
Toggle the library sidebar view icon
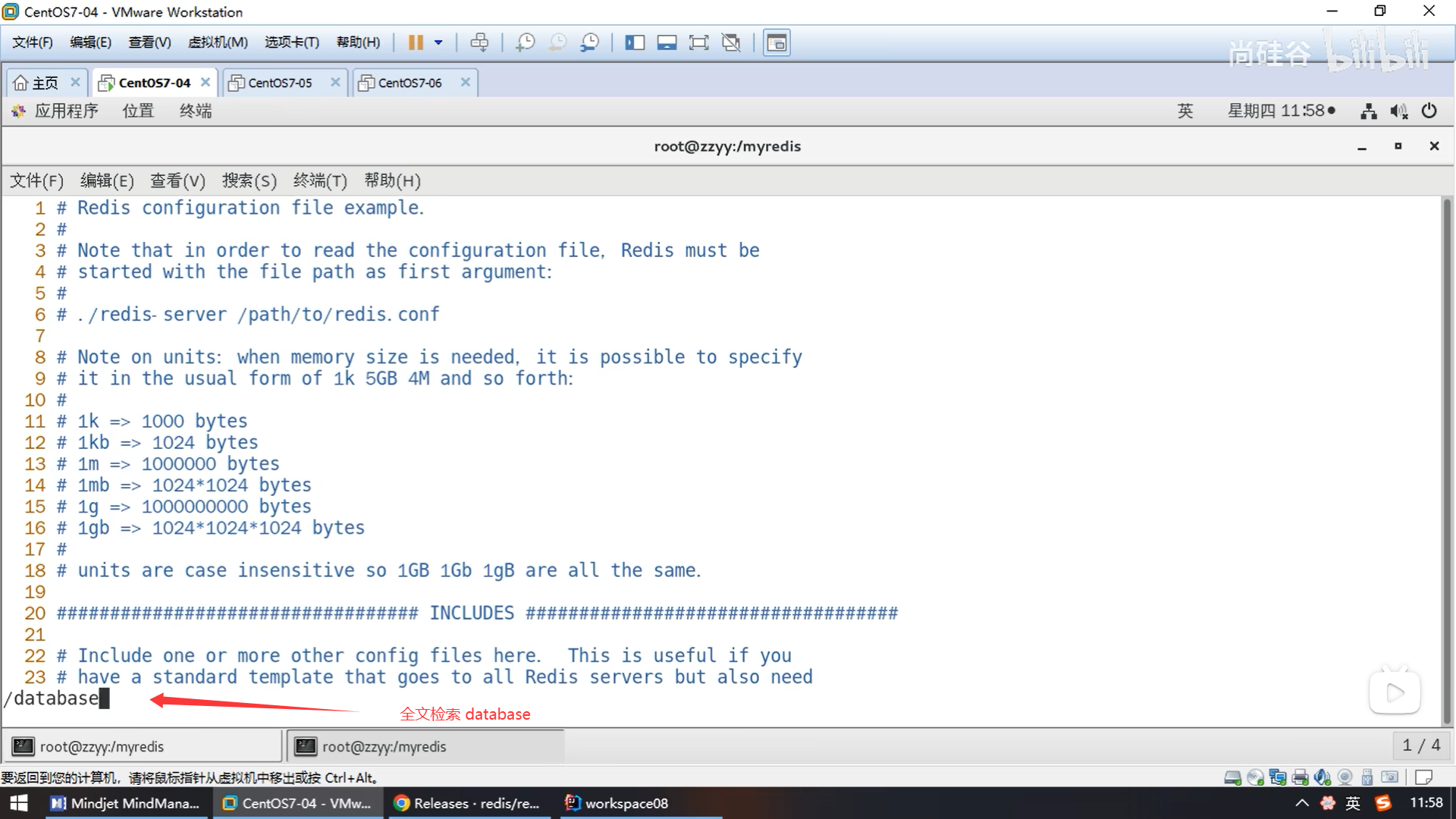(x=634, y=42)
